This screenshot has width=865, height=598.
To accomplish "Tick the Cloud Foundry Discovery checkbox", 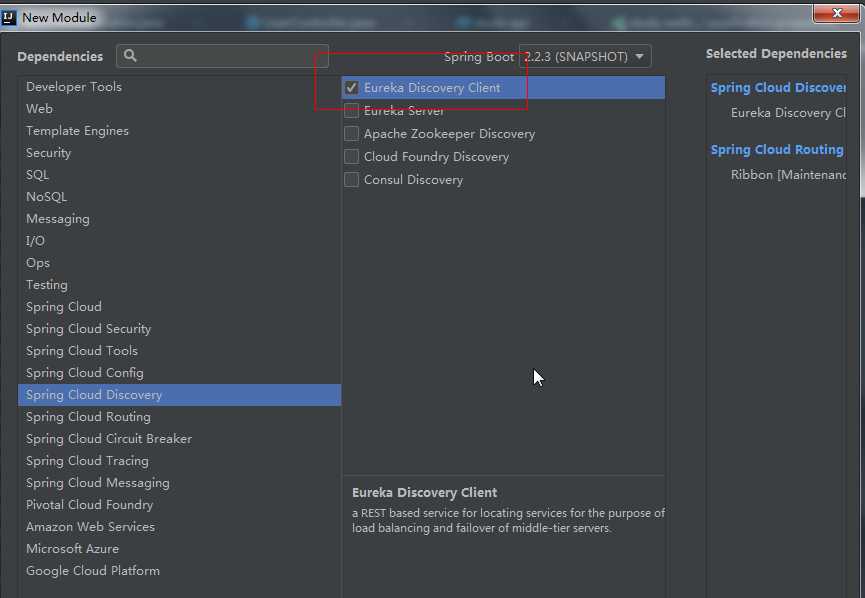I will pyautogui.click(x=351, y=157).
